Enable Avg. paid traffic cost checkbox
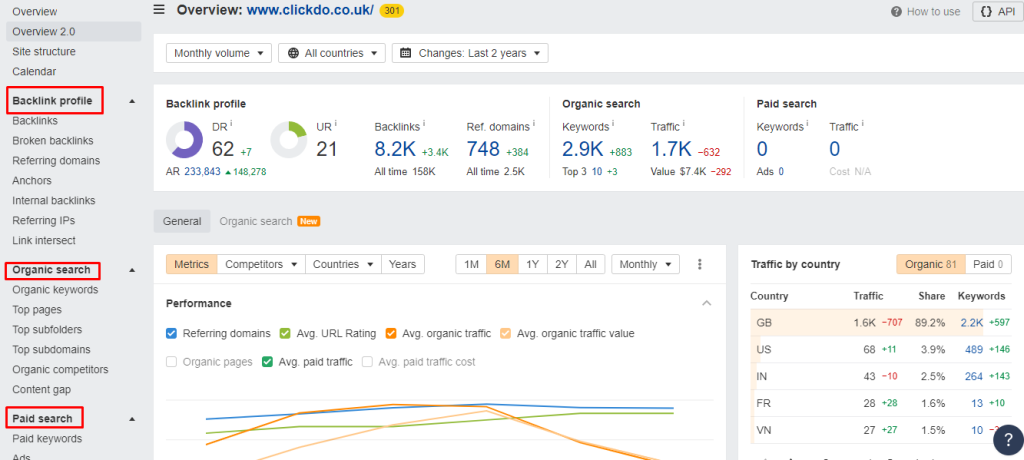The height and width of the screenshot is (460, 1024). pos(367,361)
